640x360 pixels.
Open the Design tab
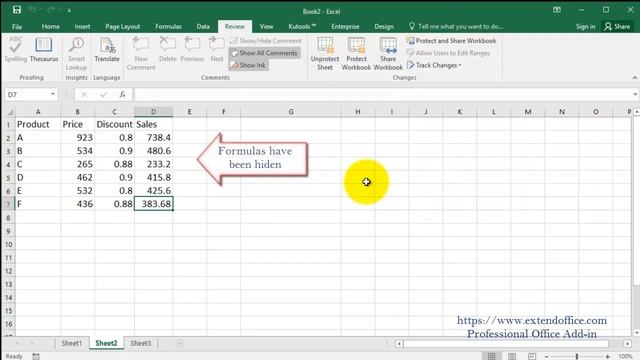pyautogui.click(x=384, y=27)
